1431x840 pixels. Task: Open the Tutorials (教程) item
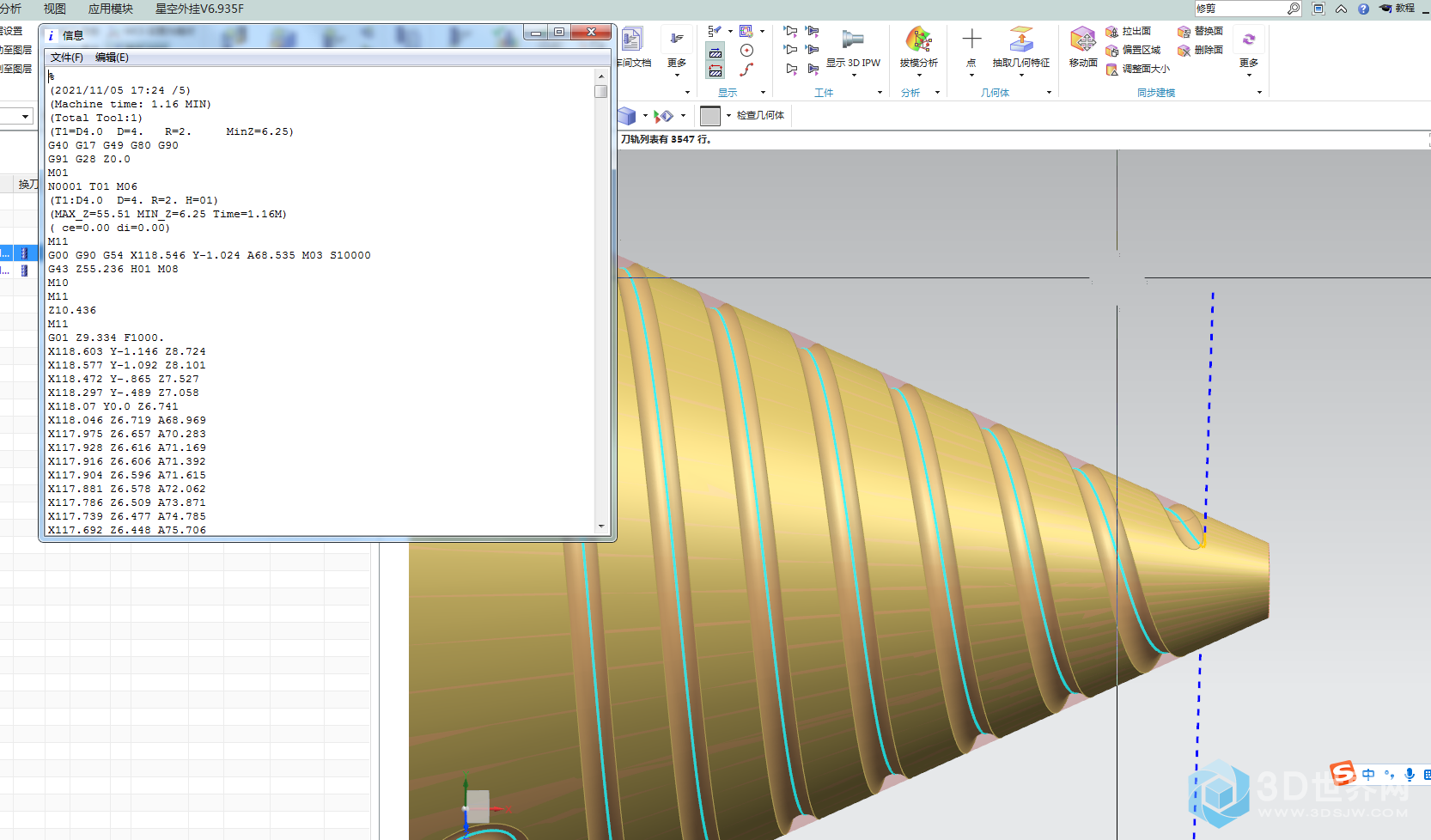1398,9
